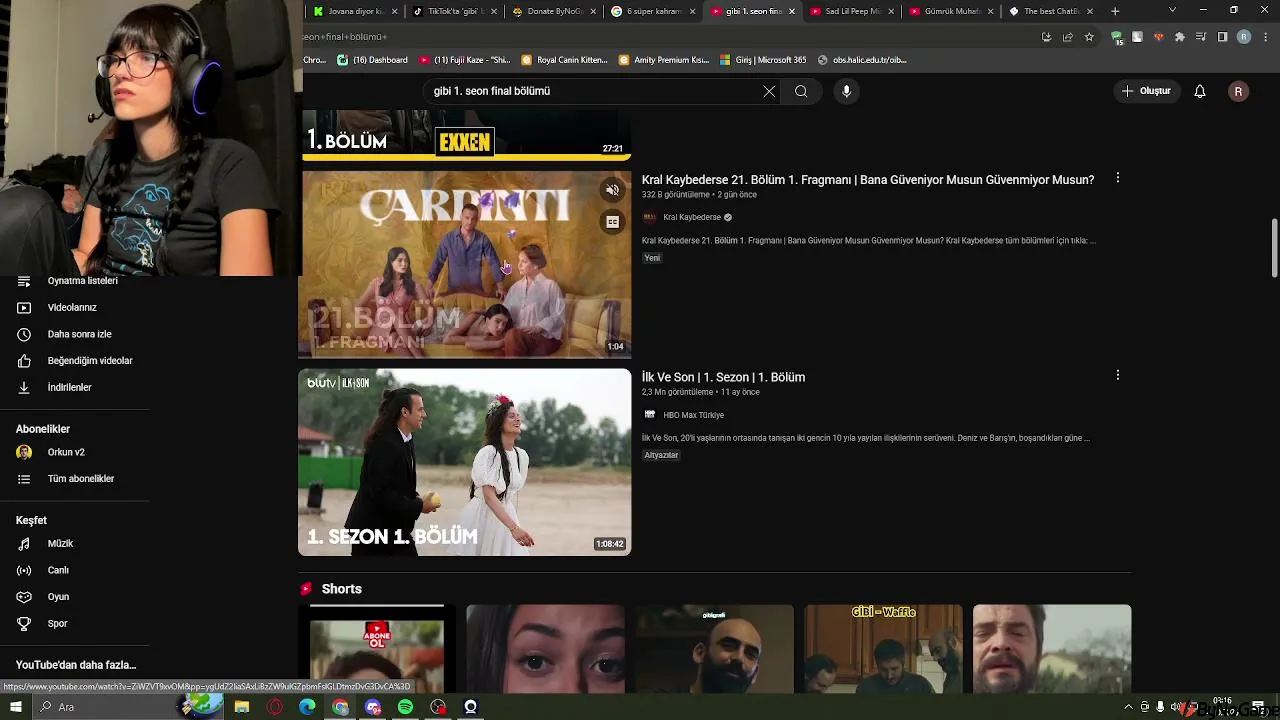Open the tab search chevron
Viewport: 1280px width, 720px height.
pos(1172,10)
